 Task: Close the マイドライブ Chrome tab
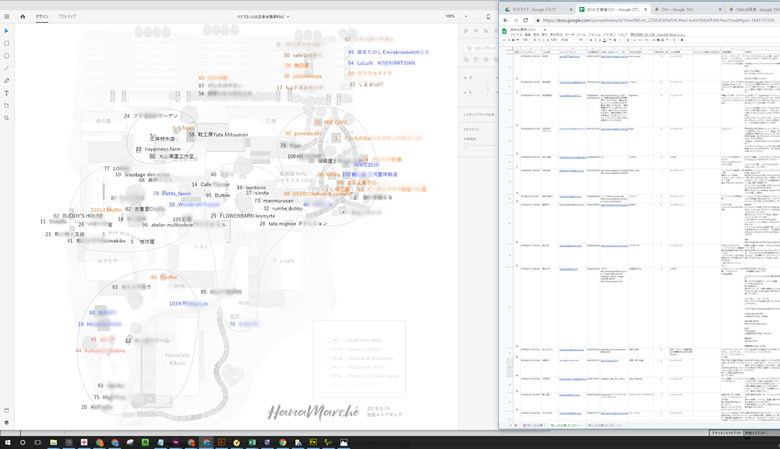pyautogui.click(x=571, y=9)
